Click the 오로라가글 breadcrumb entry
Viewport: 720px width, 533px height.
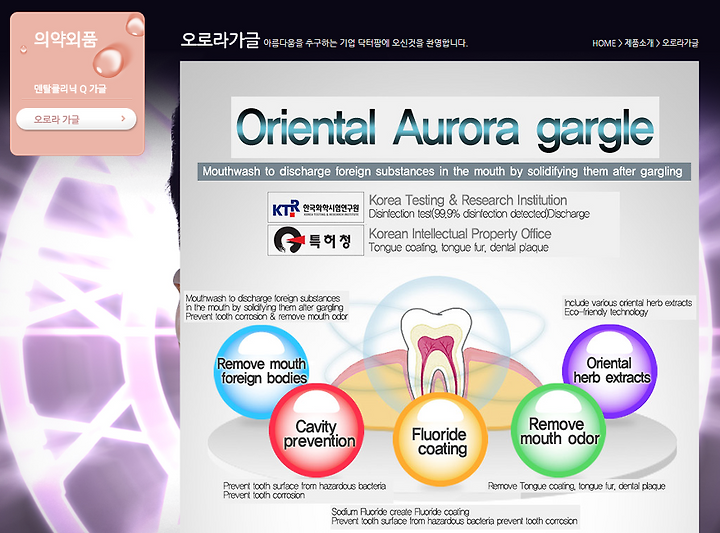tap(680, 43)
